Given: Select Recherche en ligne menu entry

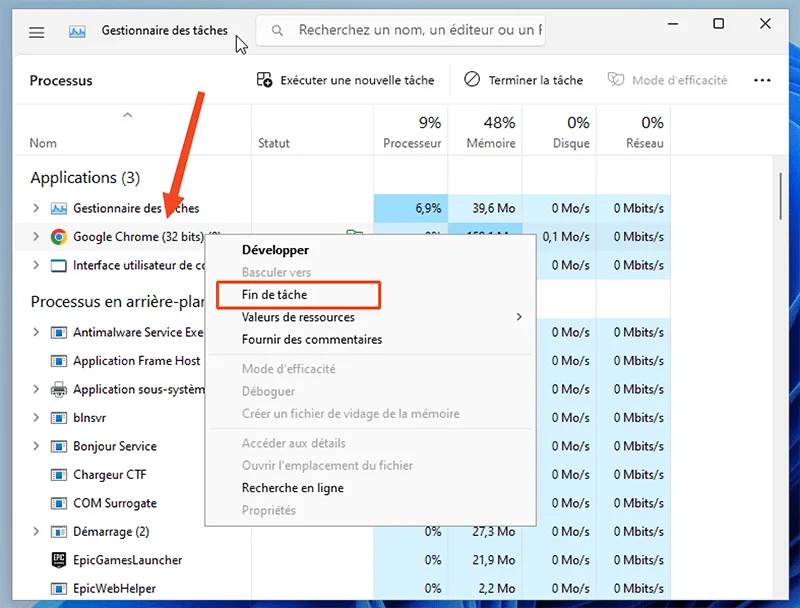Looking at the screenshot, I should 292,488.
